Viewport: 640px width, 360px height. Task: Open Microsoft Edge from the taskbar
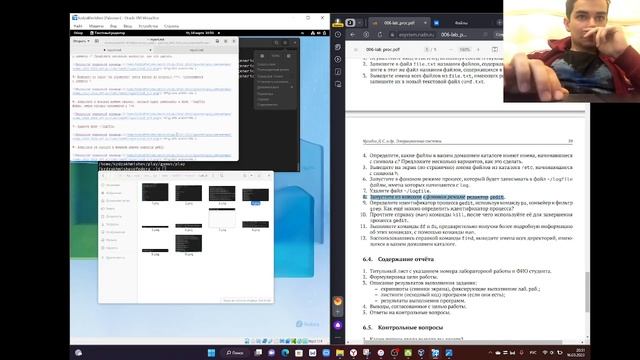pyautogui.click(x=285, y=353)
